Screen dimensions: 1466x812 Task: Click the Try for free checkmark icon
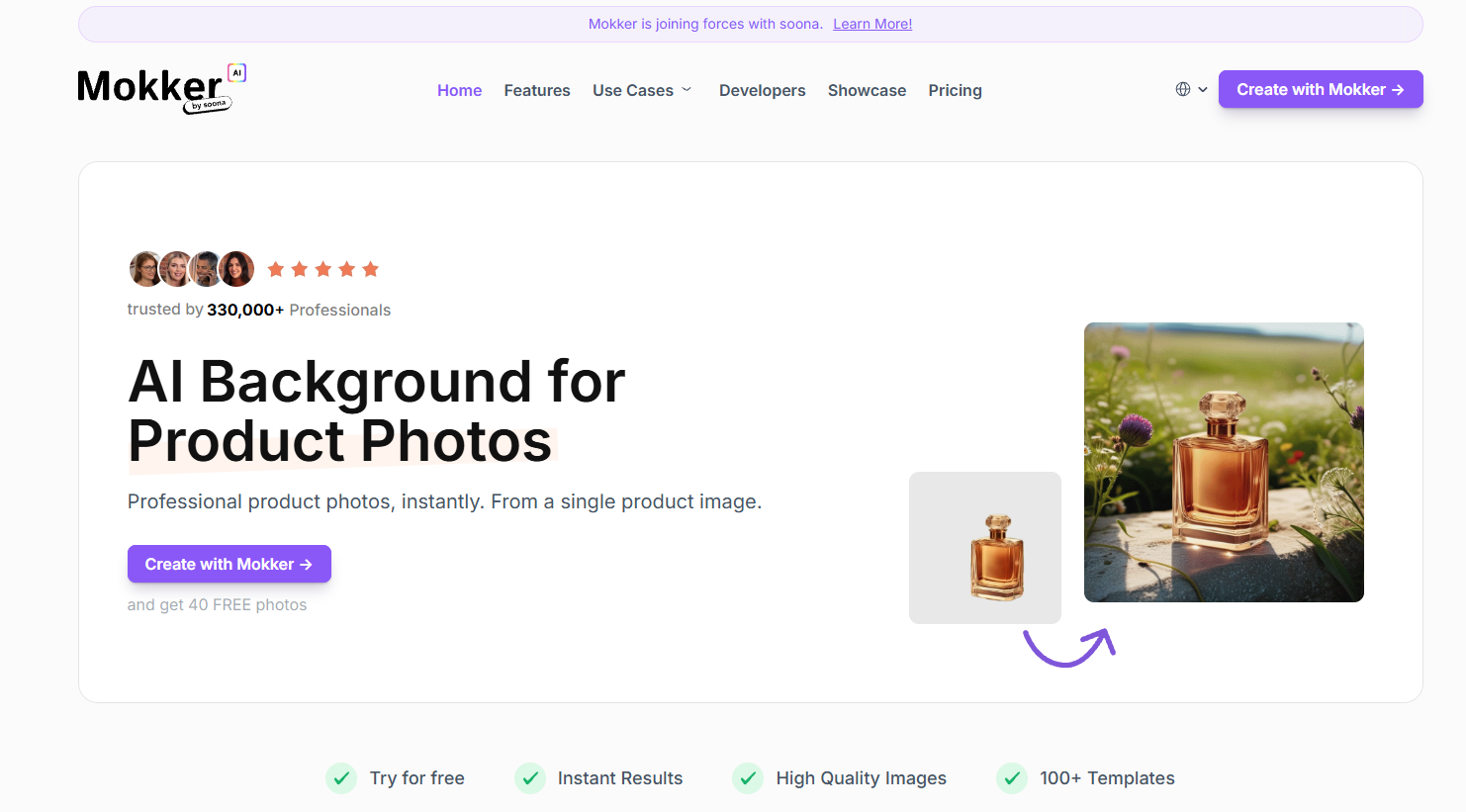pos(341,778)
